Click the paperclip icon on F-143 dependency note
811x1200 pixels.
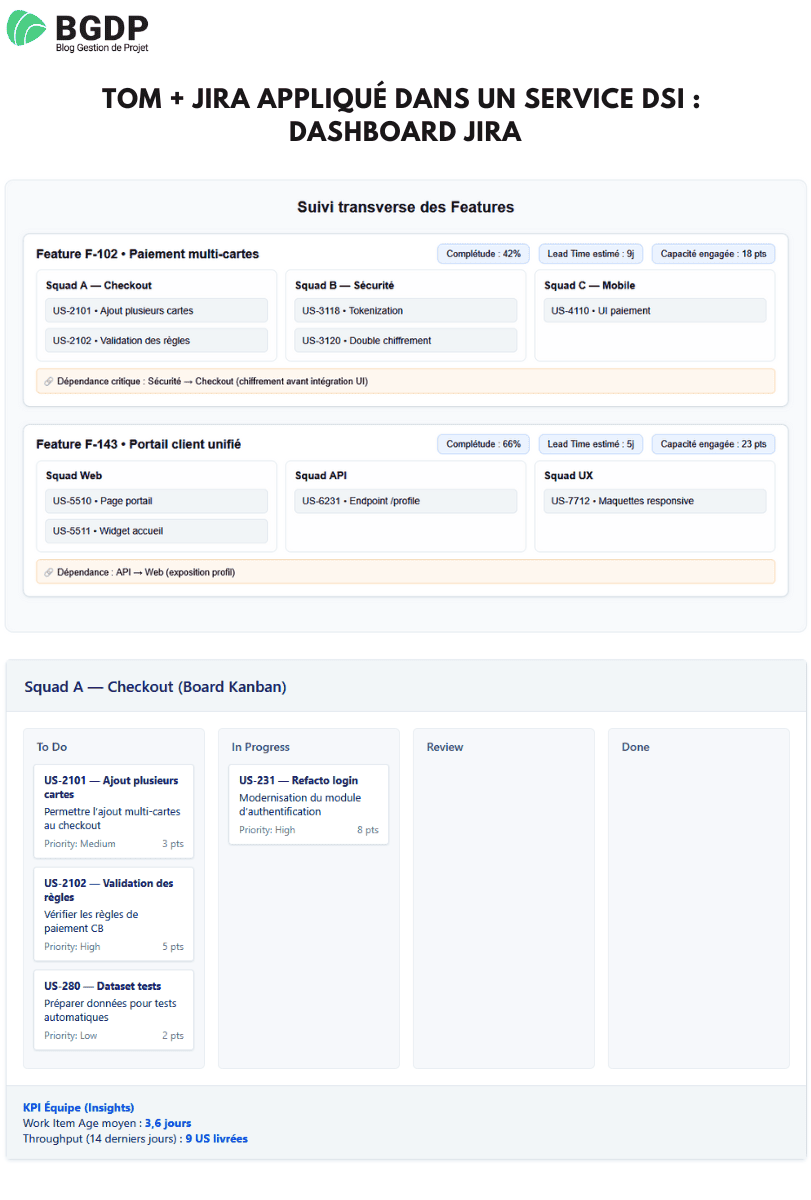click(x=47, y=571)
